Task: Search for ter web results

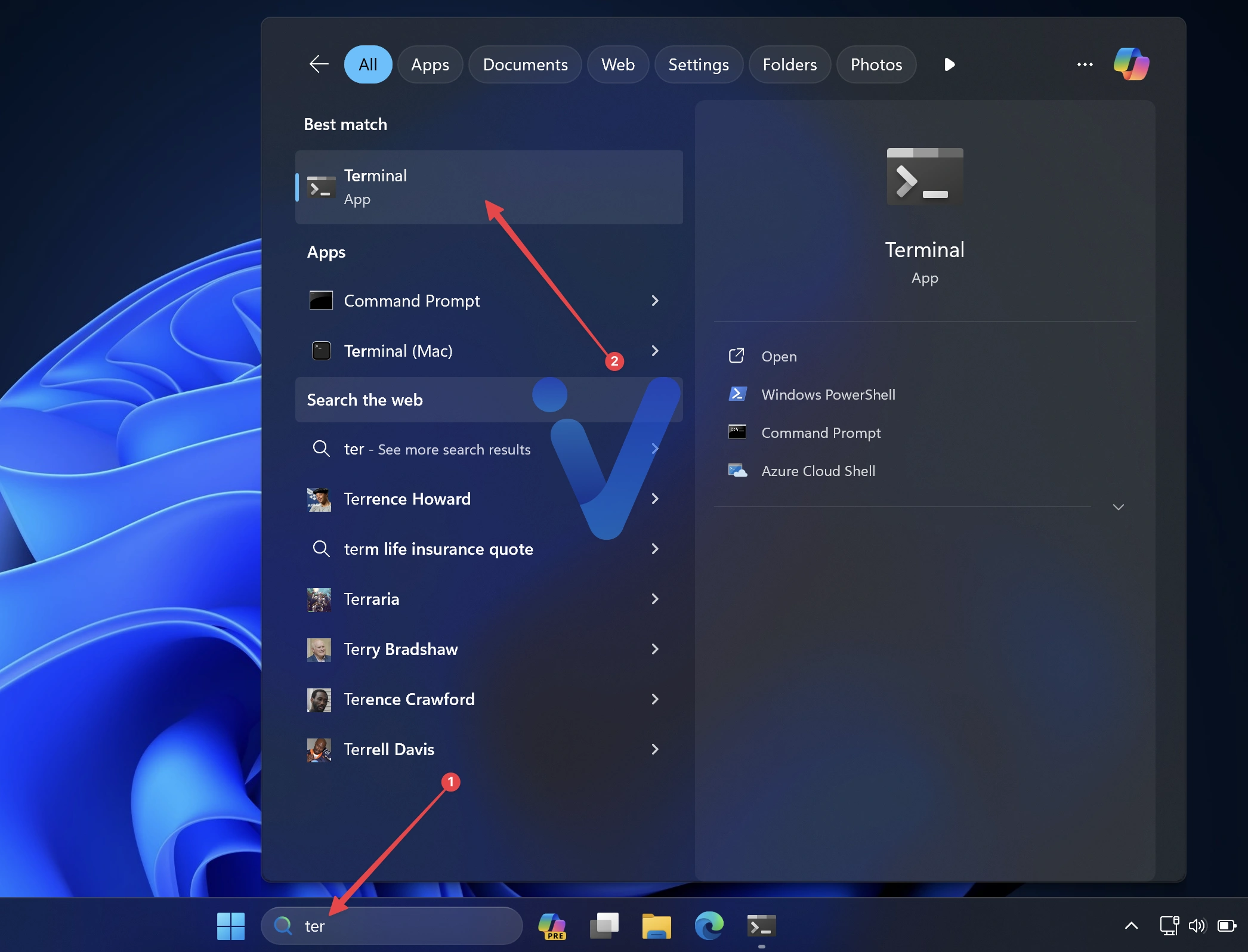Action: coord(437,448)
